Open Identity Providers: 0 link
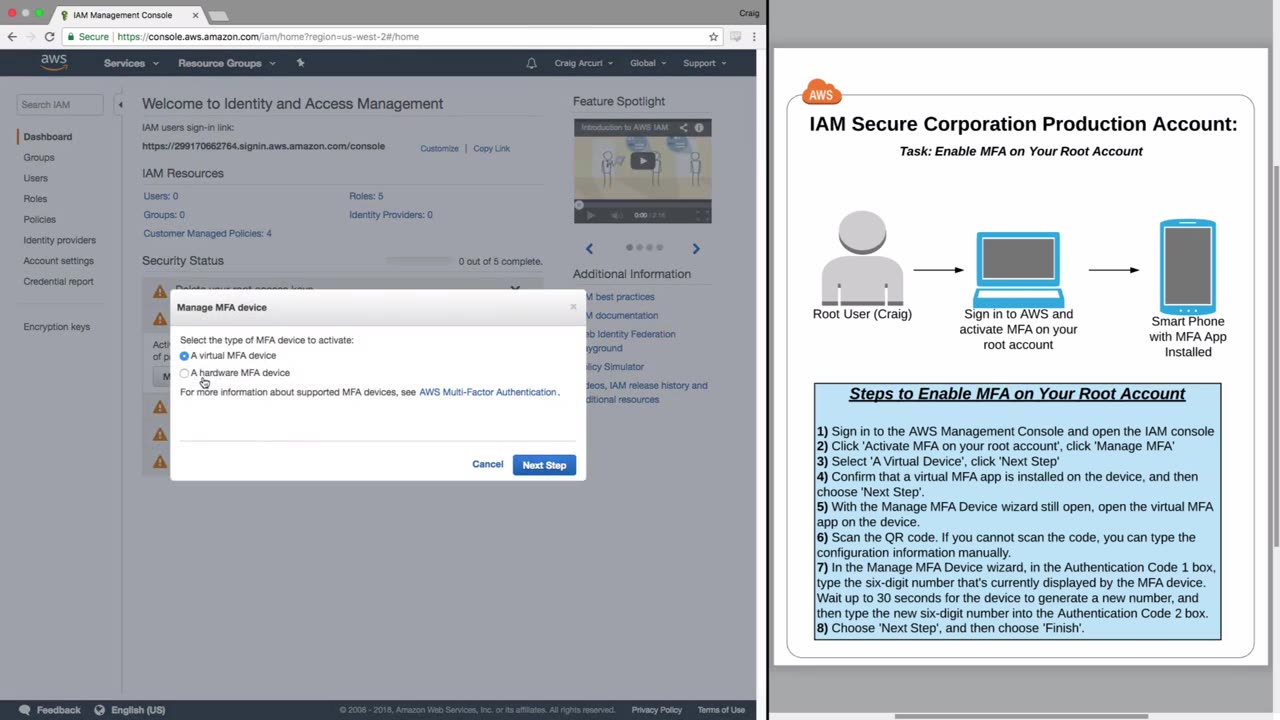The width and height of the screenshot is (1280, 720). coord(391,215)
